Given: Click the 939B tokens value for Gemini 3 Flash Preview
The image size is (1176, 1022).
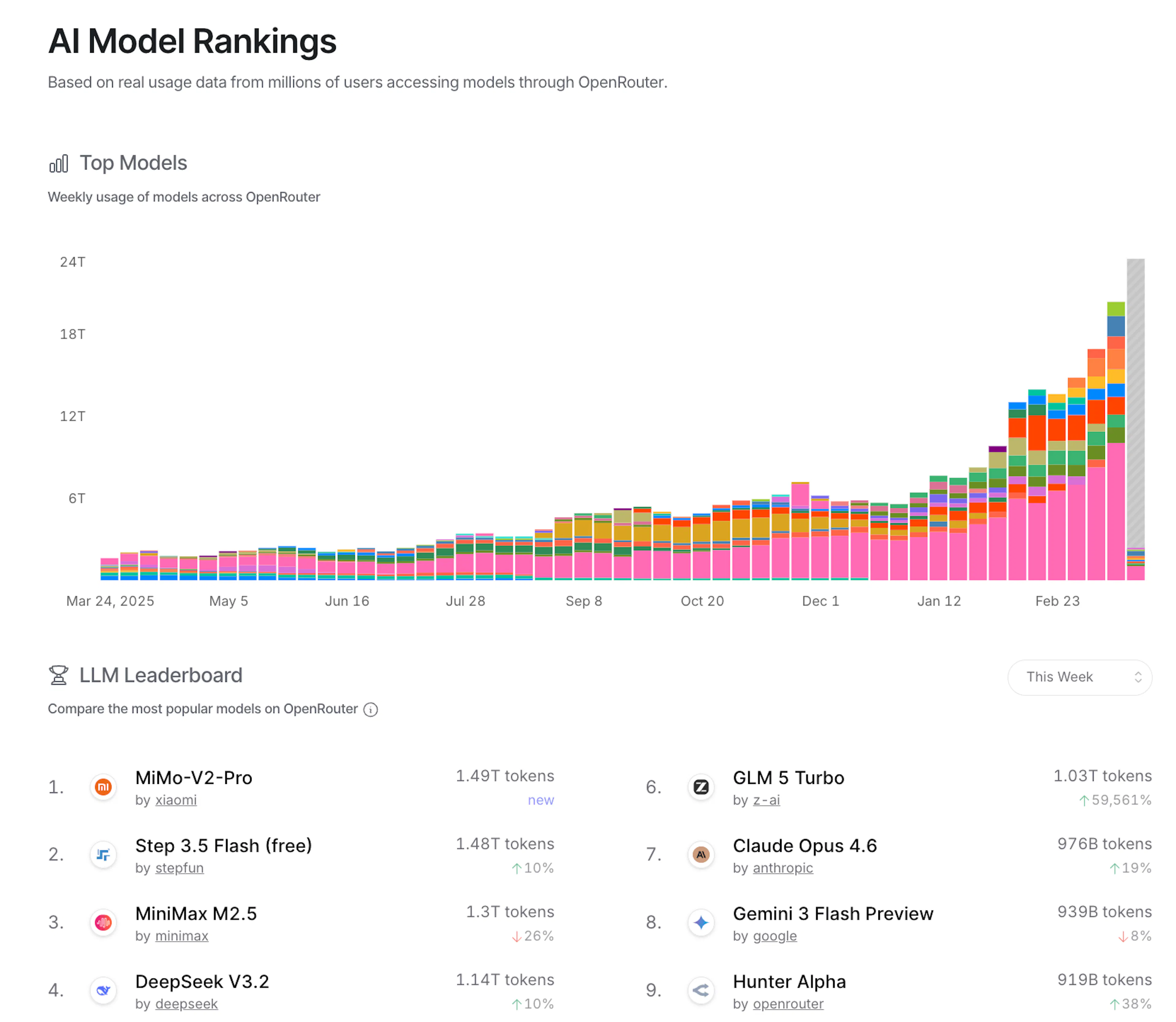Looking at the screenshot, I should click(x=1105, y=912).
